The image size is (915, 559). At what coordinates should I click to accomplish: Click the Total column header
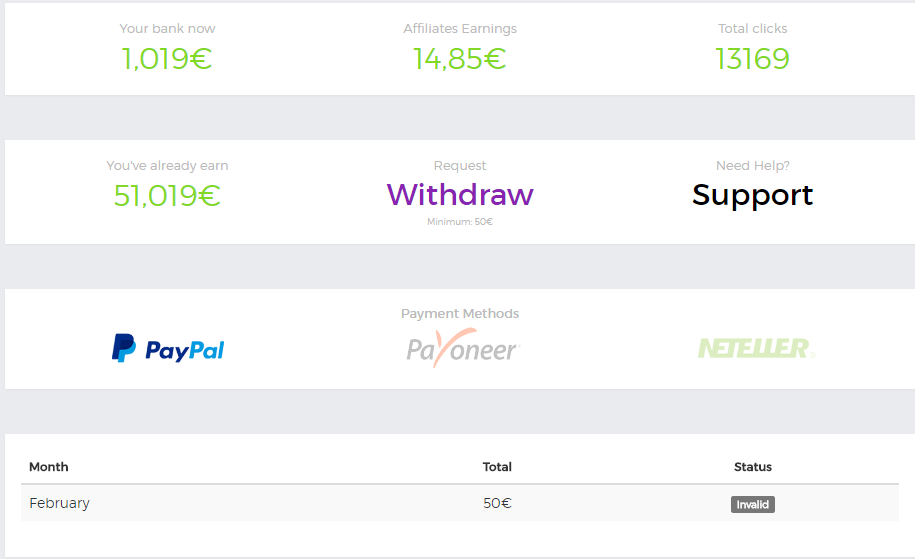click(x=497, y=467)
